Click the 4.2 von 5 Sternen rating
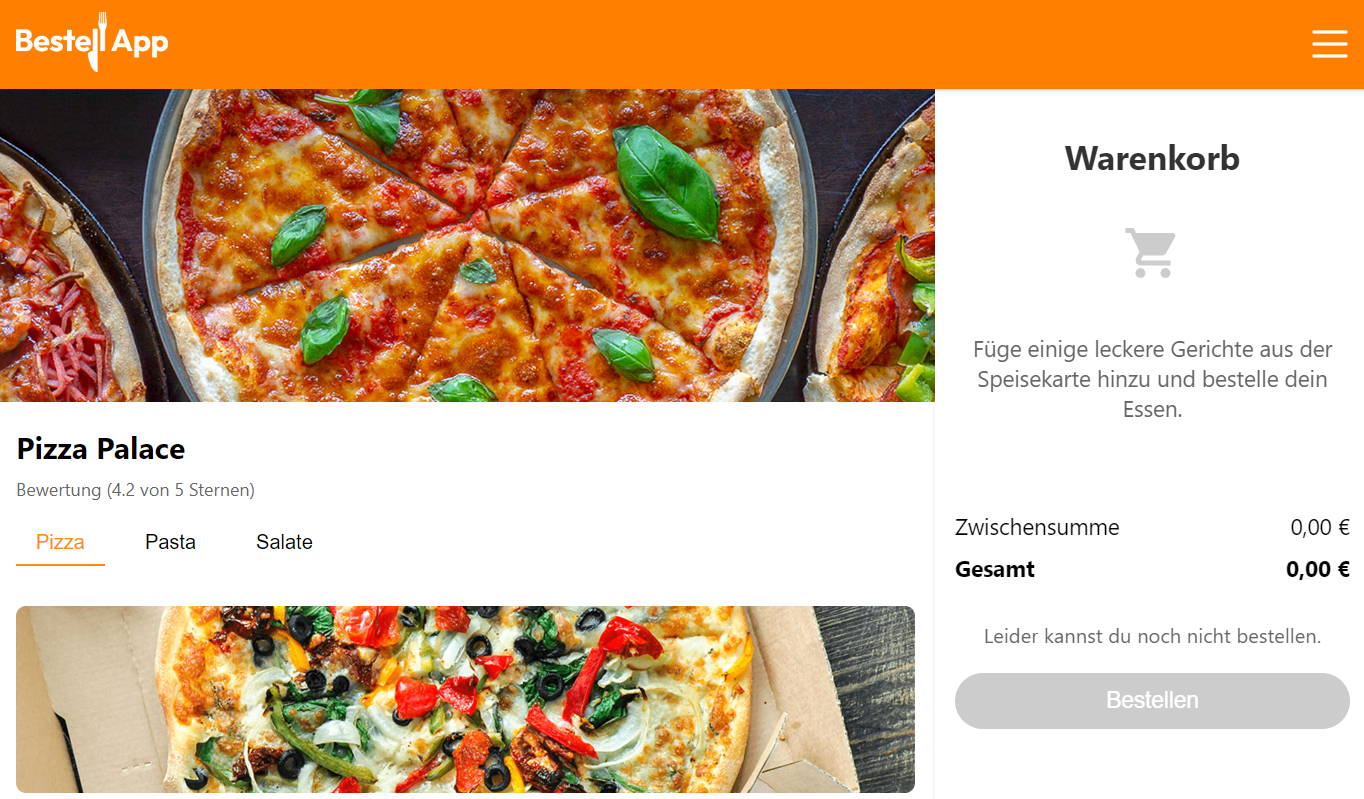Screen dimensions: 1364x799 (135, 490)
